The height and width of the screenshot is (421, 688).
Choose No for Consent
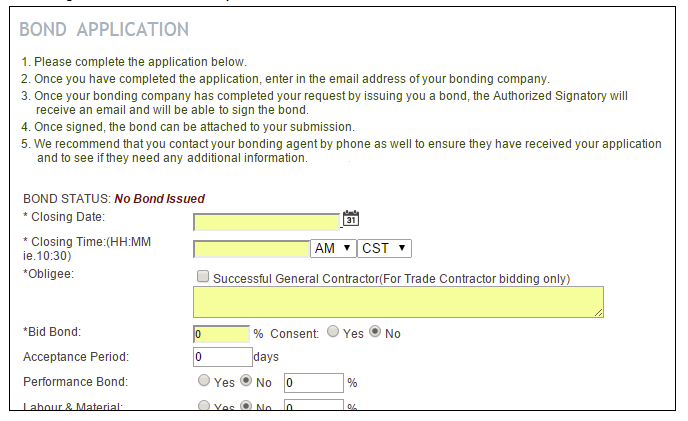coord(375,331)
